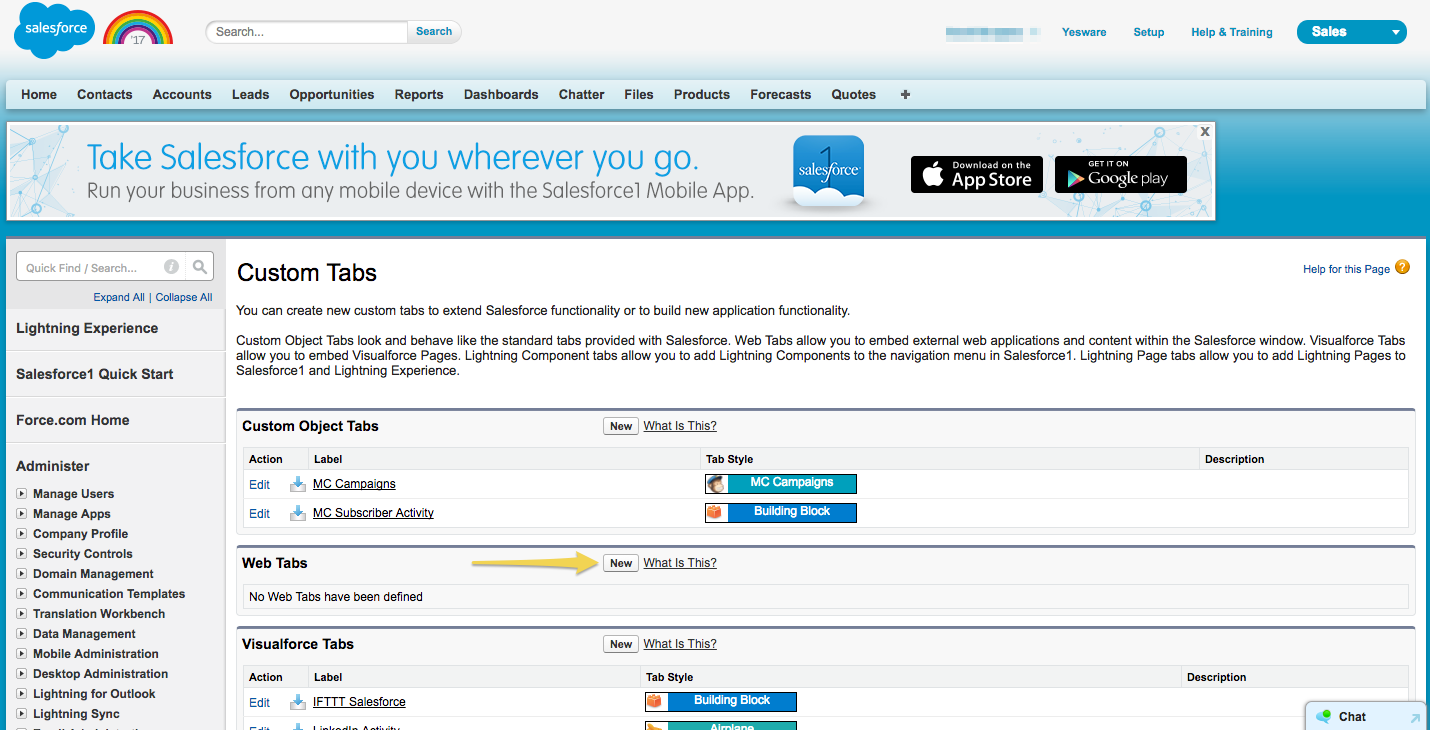Click the Quick Find magnifier icon
1430x730 pixels.
pyautogui.click(x=200, y=267)
